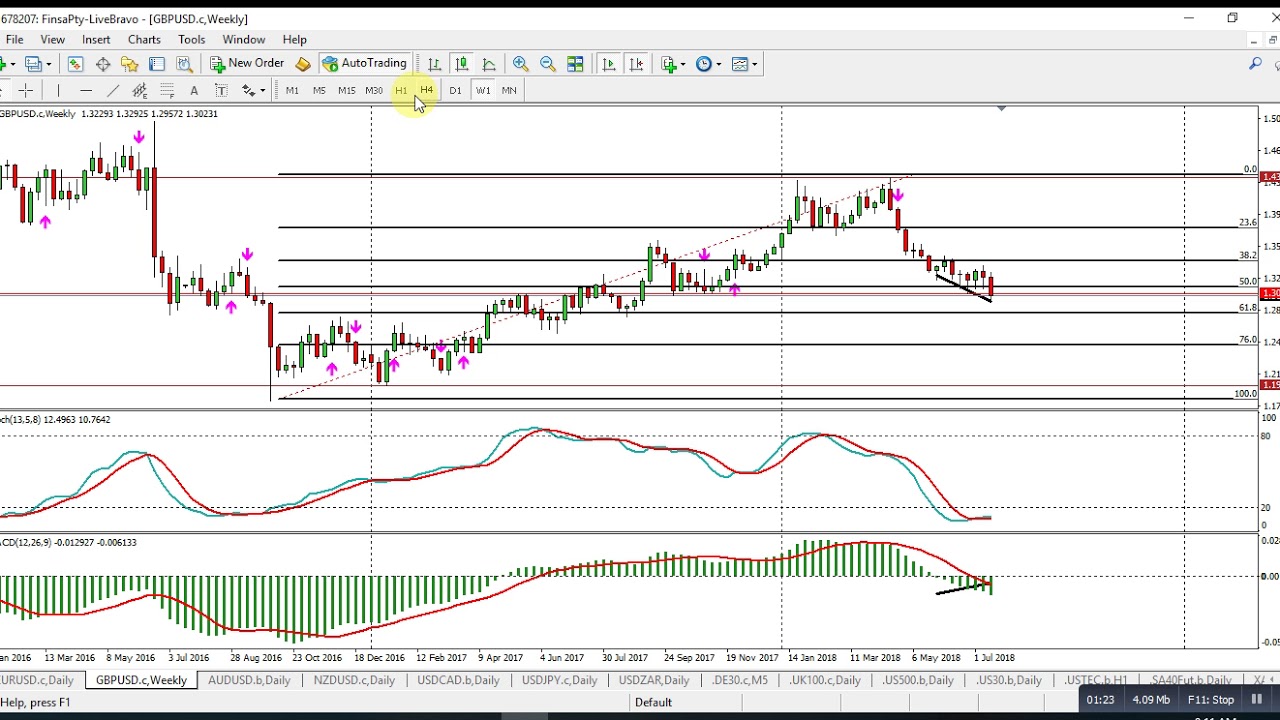
Task: Select the Crosshair tool
Action: (x=25, y=91)
